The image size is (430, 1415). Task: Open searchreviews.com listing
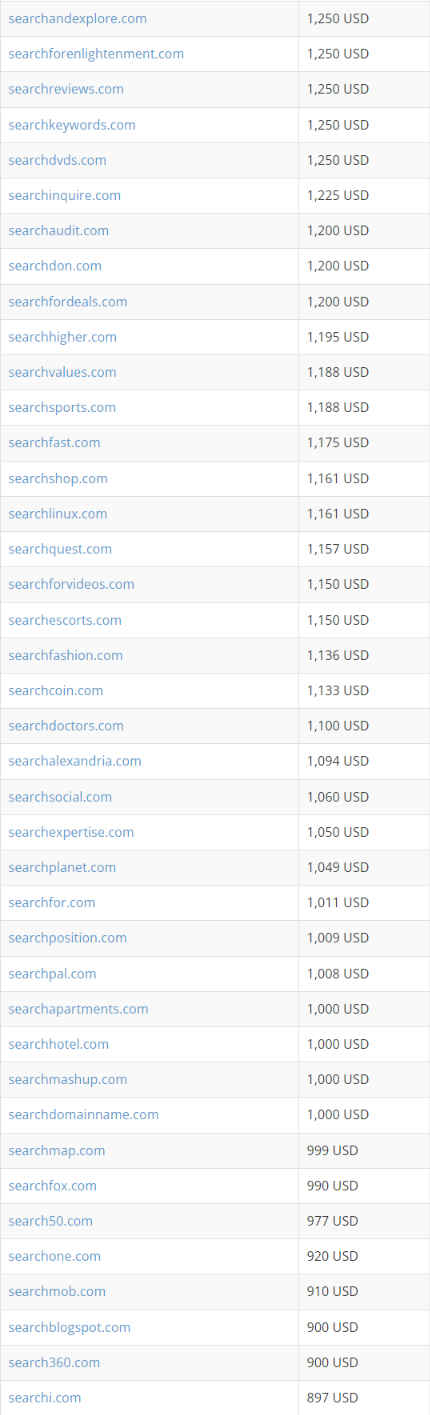[66, 89]
